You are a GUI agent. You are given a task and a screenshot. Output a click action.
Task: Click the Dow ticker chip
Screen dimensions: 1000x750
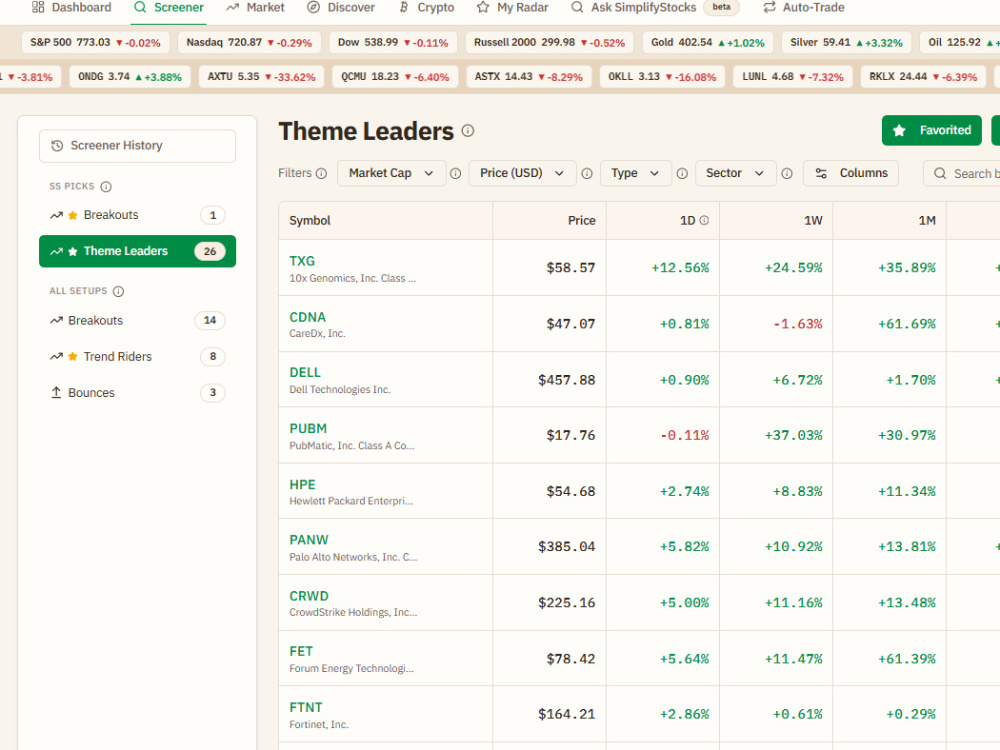393,43
